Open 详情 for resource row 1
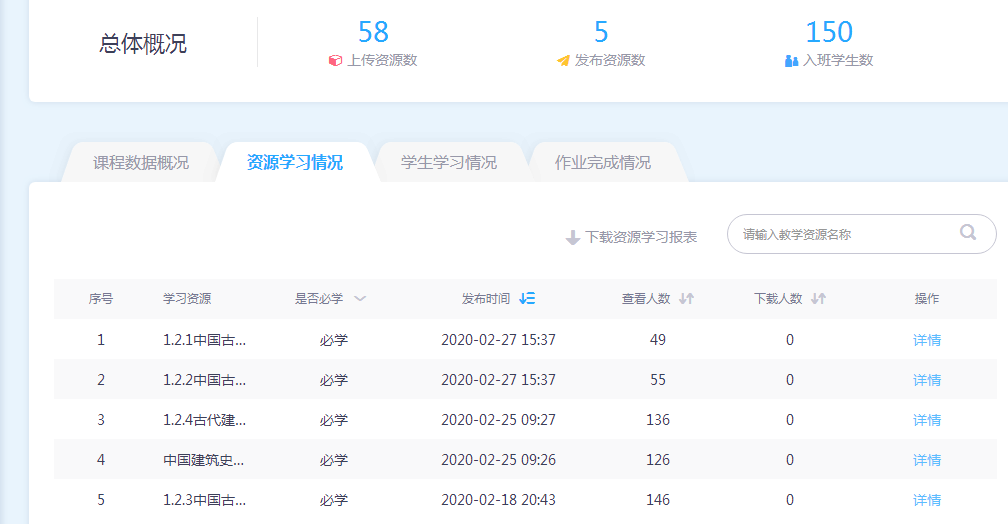The height and width of the screenshot is (524, 1008). [x=927, y=340]
